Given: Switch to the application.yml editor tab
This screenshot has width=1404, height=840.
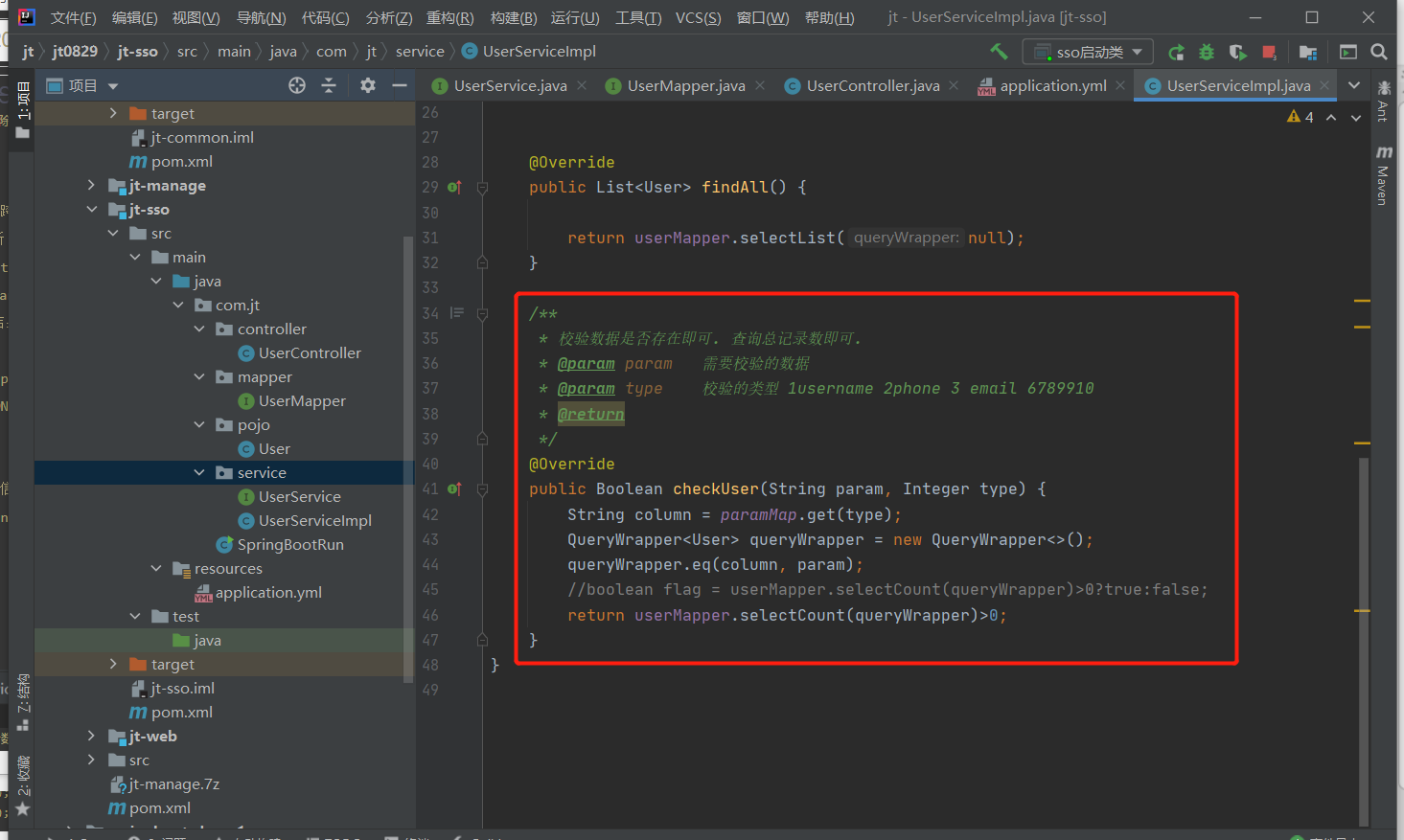Looking at the screenshot, I should 1053,85.
